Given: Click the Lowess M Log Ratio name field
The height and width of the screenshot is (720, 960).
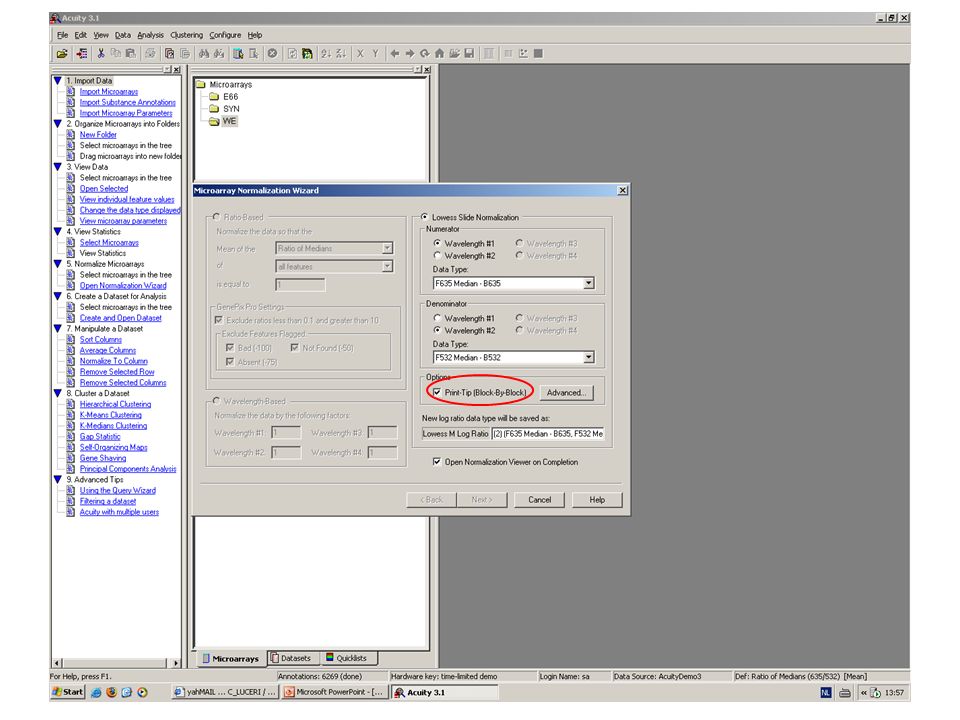Looking at the screenshot, I should coord(548,433).
